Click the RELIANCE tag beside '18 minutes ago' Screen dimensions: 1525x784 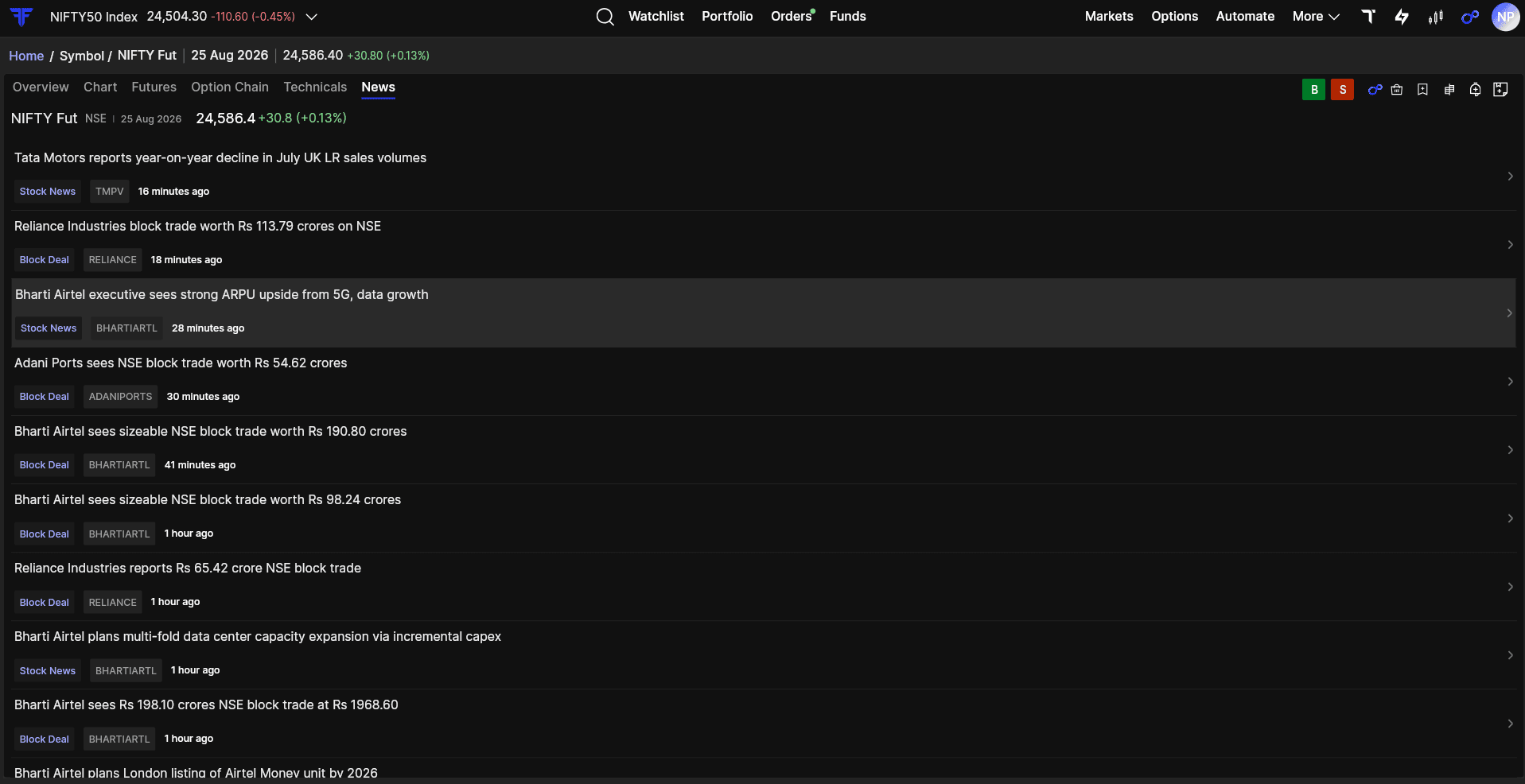coord(113,260)
